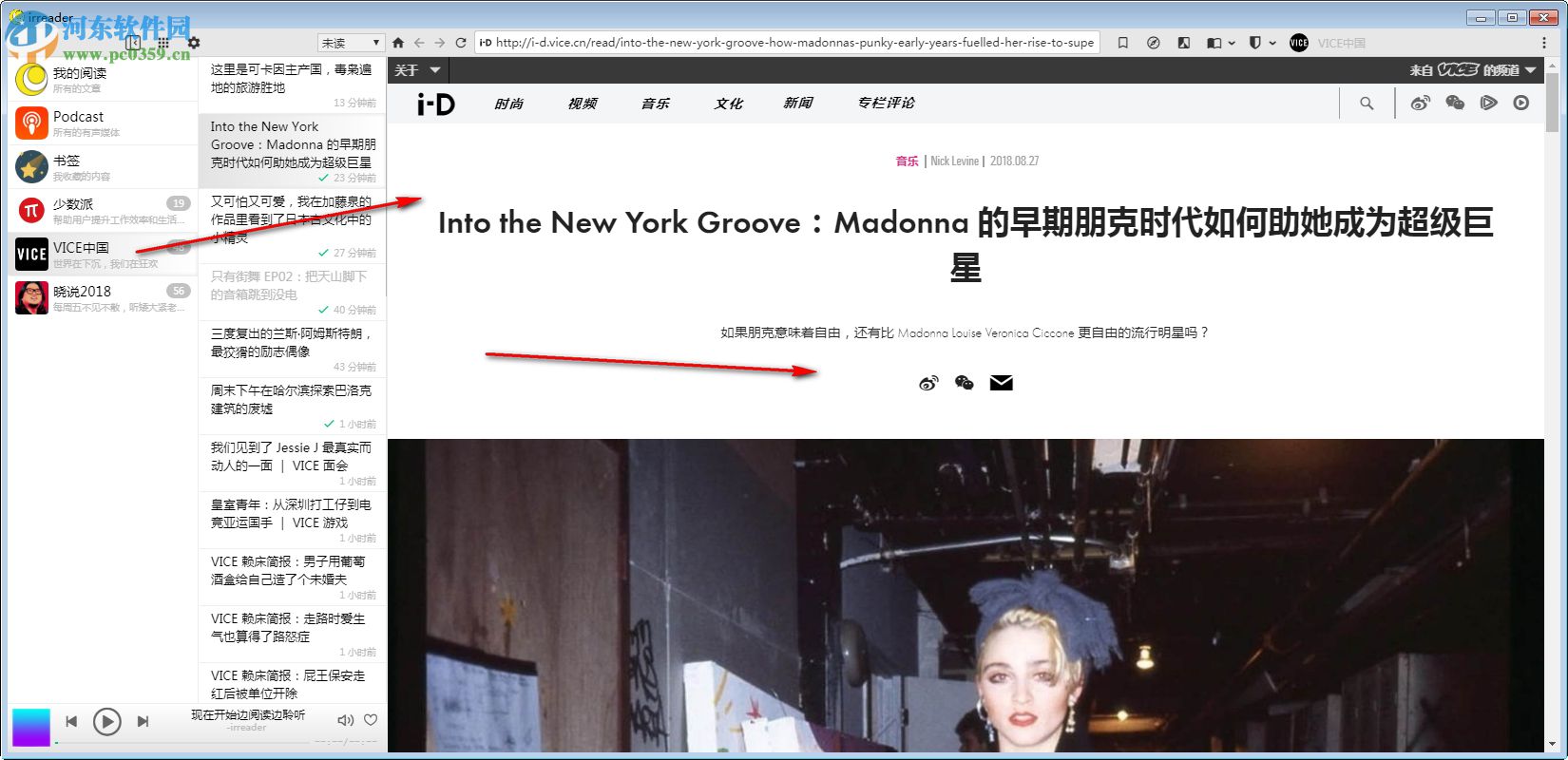The height and width of the screenshot is (760, 1568).
Task: Collapse the sidebar with the panel icon
Action: [x=133, y=43]
